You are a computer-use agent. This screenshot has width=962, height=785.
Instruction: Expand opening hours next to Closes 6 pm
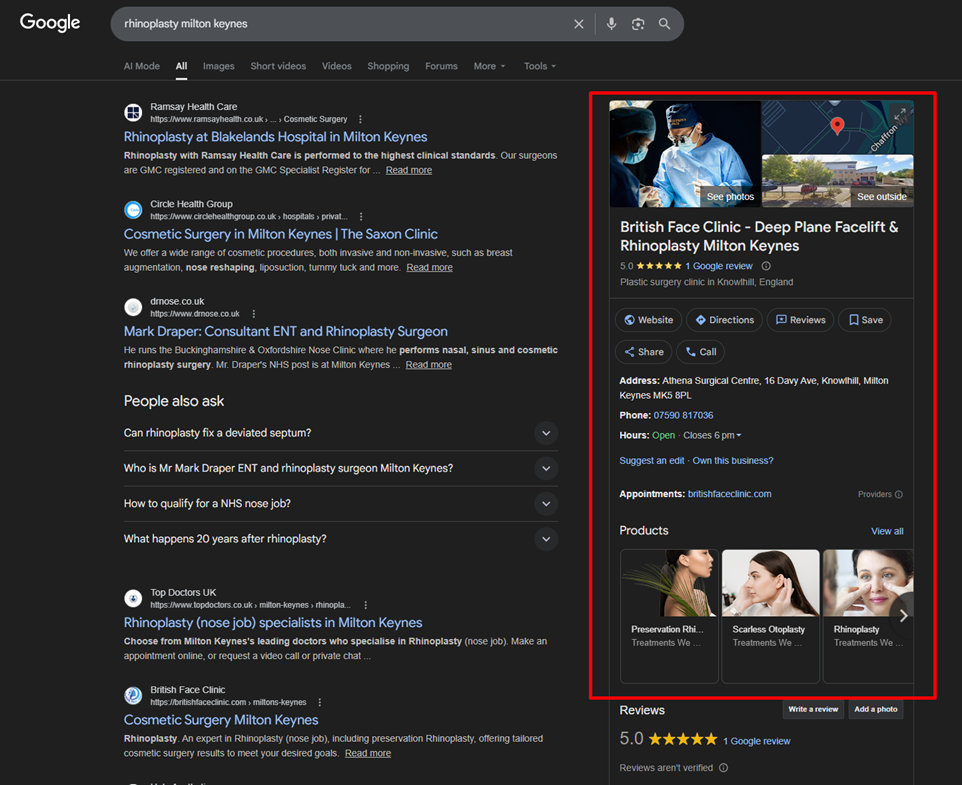point(739,435)
